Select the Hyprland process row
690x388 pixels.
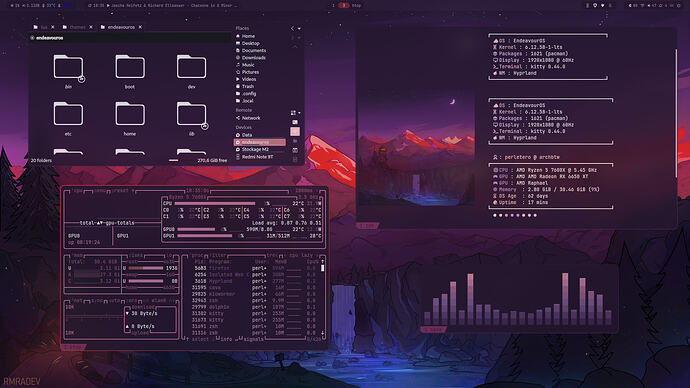coord(255,281)
